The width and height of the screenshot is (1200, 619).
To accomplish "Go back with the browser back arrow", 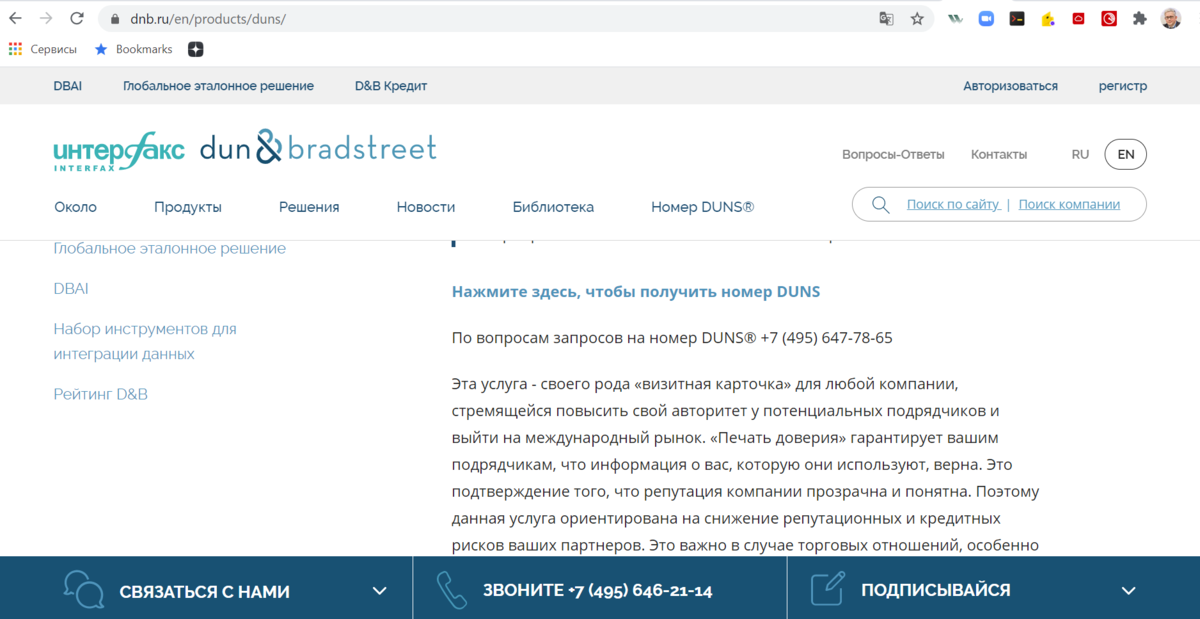I will click(x=15, y=19).
